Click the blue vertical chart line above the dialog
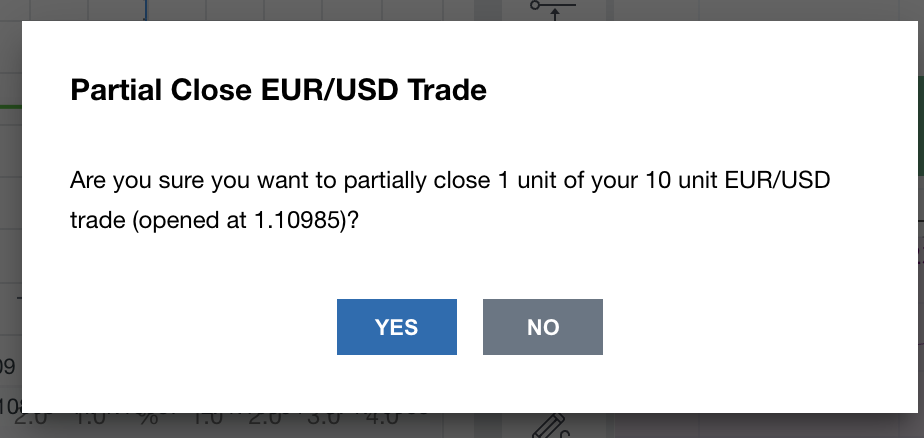This screenshot has width=924, height=438. coord(145,9)
